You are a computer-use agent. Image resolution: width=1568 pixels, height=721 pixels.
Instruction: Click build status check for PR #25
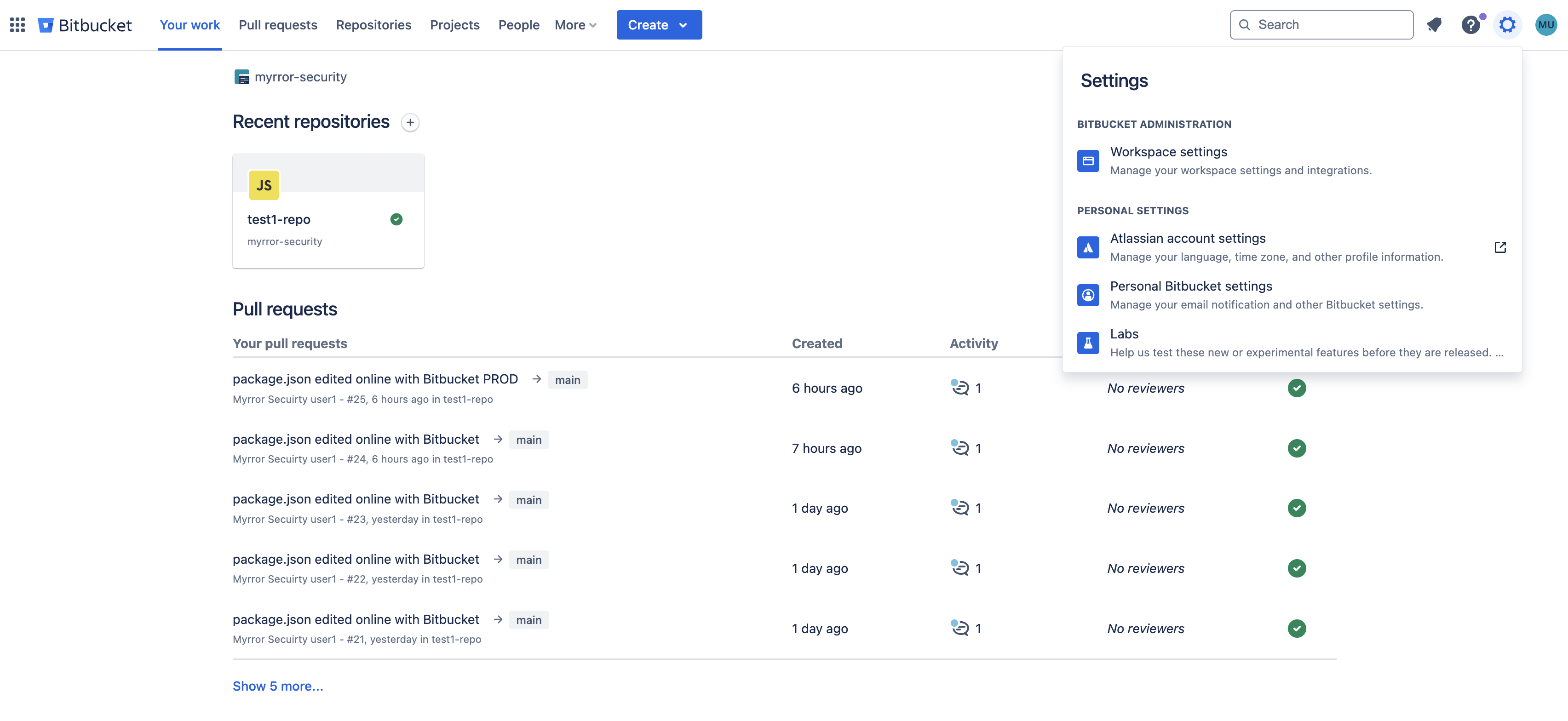click(x=1297, y=388)
